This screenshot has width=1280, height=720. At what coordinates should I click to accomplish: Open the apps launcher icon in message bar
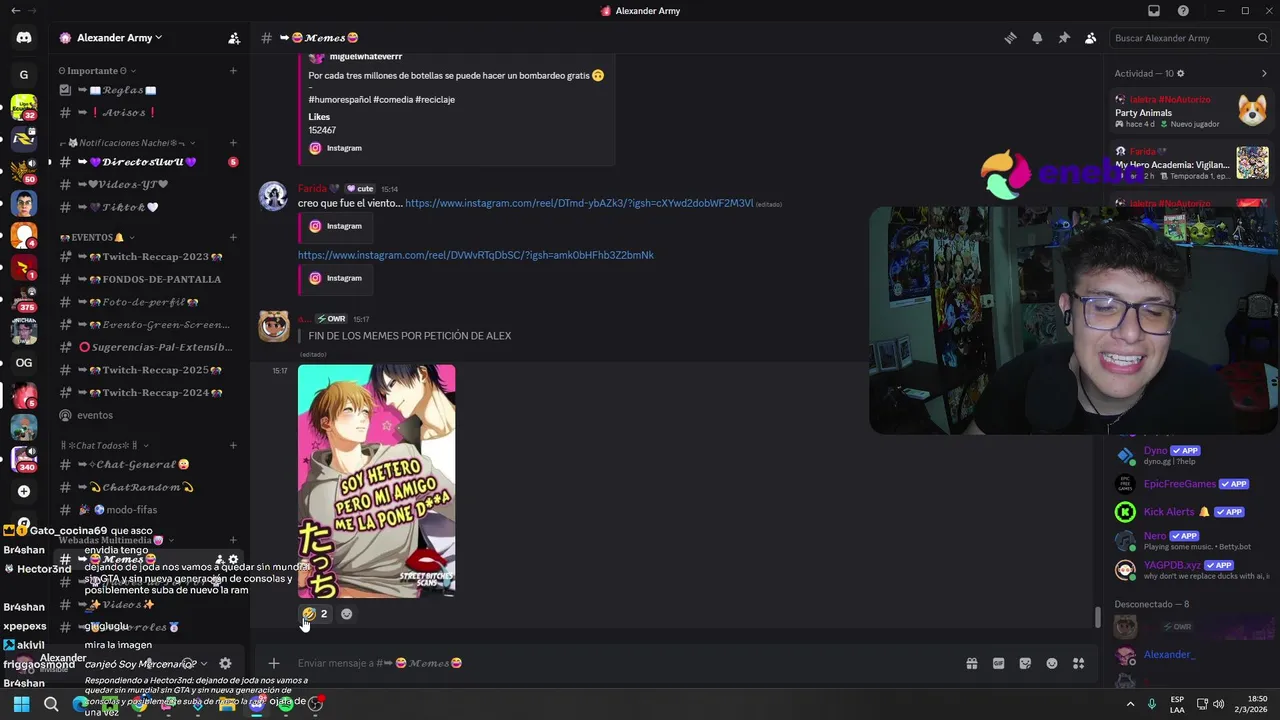(x=1078, y=663)
